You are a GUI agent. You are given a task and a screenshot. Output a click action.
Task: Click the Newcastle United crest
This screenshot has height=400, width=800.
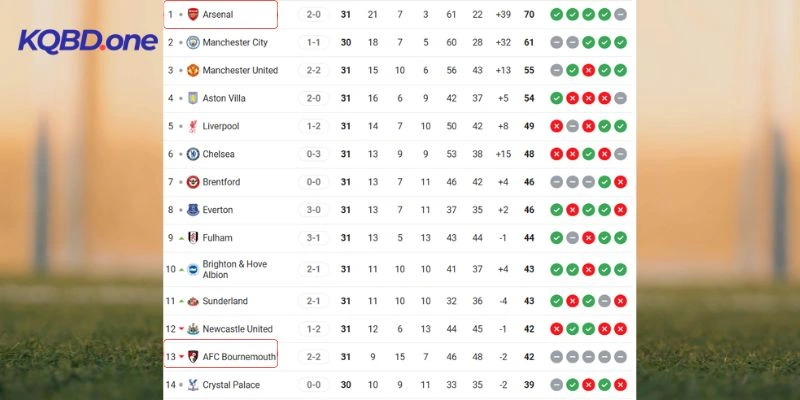[x=193, y=329]
